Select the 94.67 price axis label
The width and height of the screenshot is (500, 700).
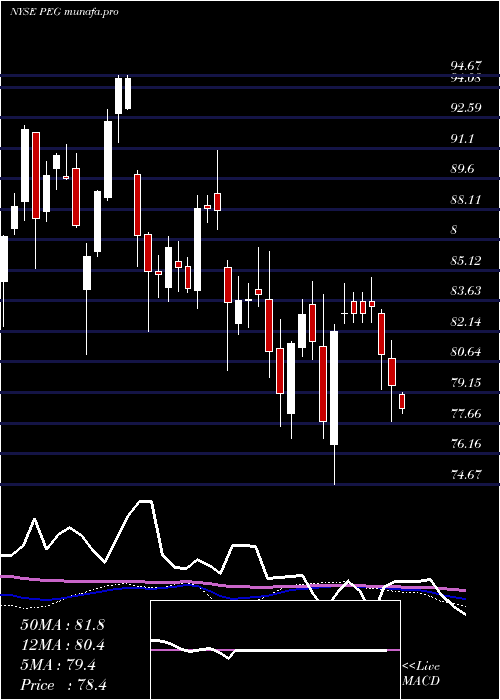[466, 66]
